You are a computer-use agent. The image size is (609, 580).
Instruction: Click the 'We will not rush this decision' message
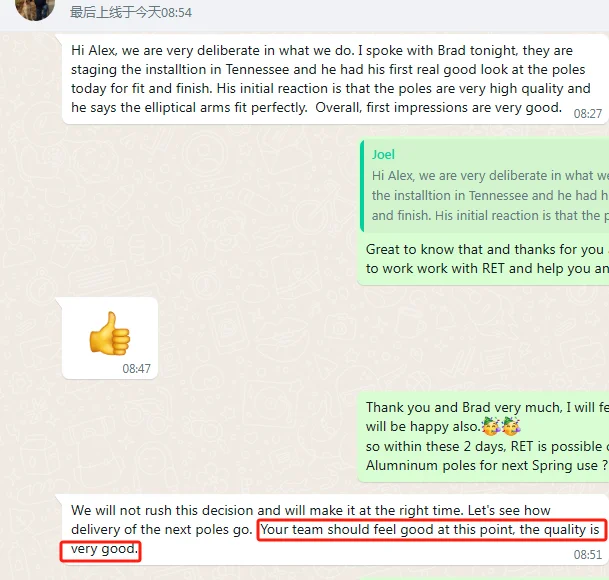point(335,529)
